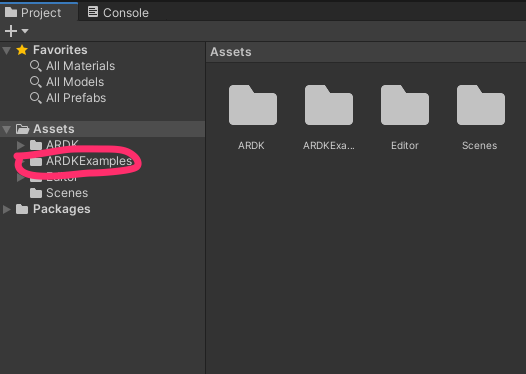Collapse the Assets folder triangle
Viewport: 526px width, 374px height.
tap(6, 129)
